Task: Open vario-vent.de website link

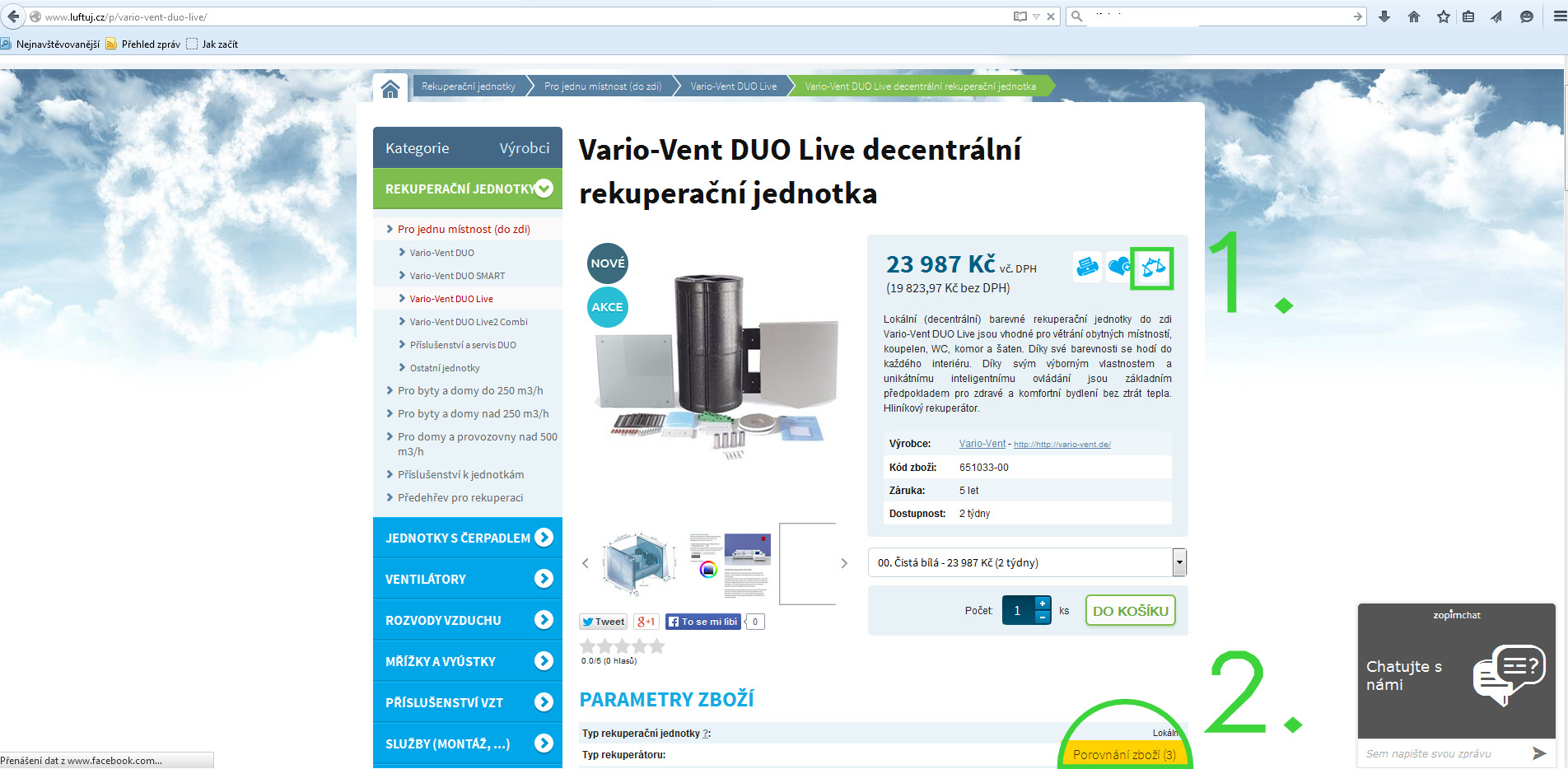Action: click(x=1062, y=445)
